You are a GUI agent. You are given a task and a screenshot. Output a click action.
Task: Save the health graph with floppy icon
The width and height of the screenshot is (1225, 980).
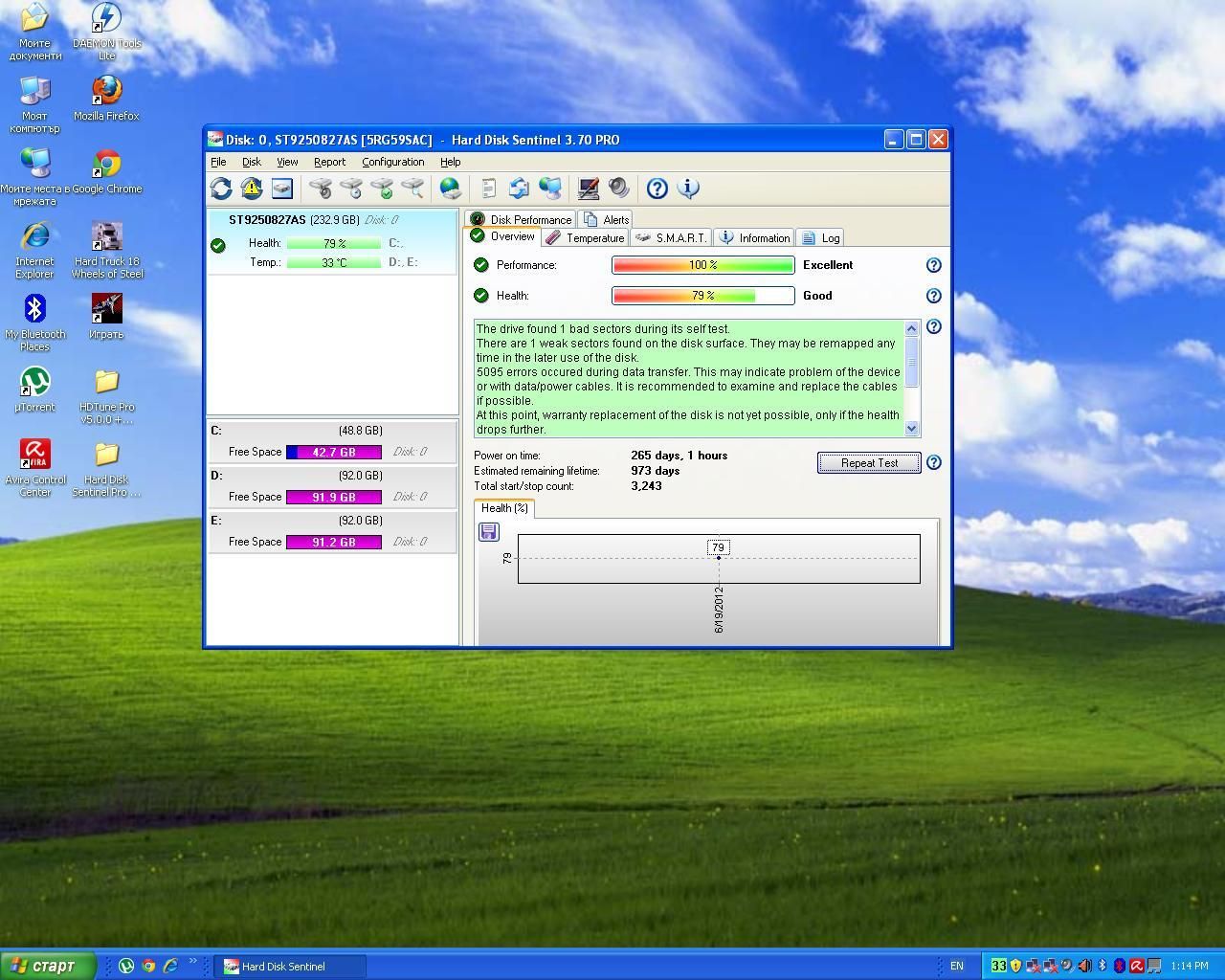click(489, 532)
